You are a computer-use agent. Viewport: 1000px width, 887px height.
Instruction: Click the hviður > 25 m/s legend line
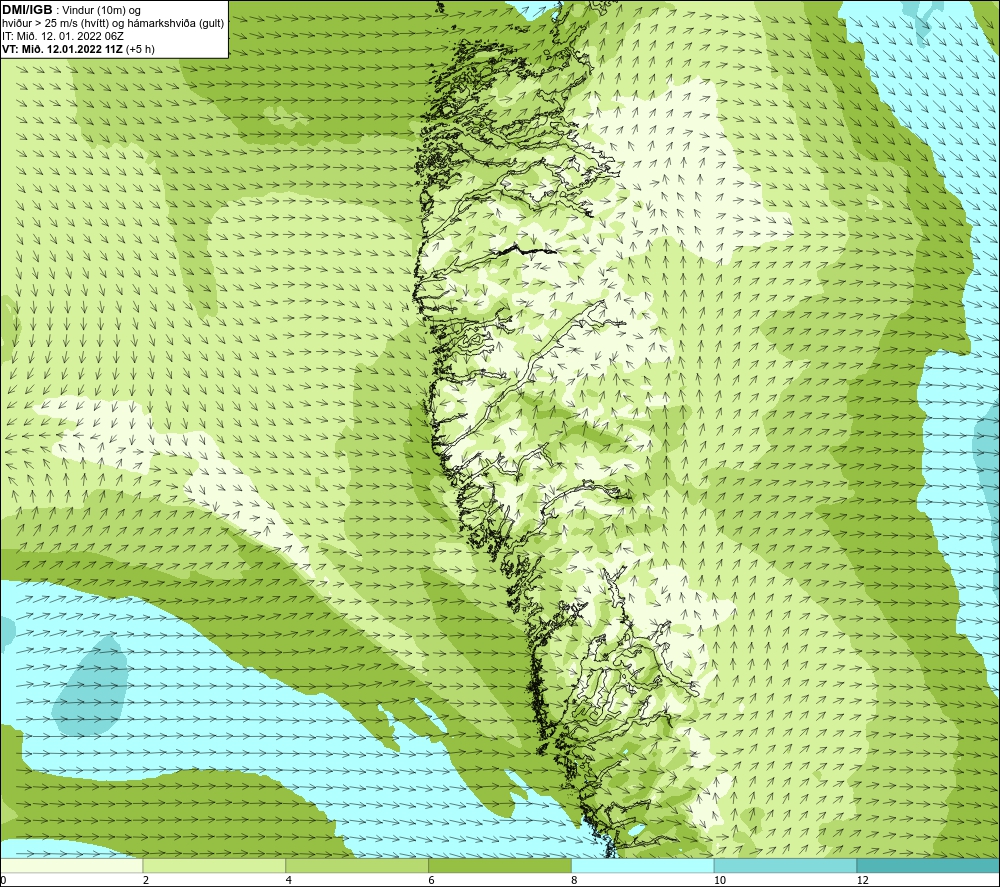113,23
